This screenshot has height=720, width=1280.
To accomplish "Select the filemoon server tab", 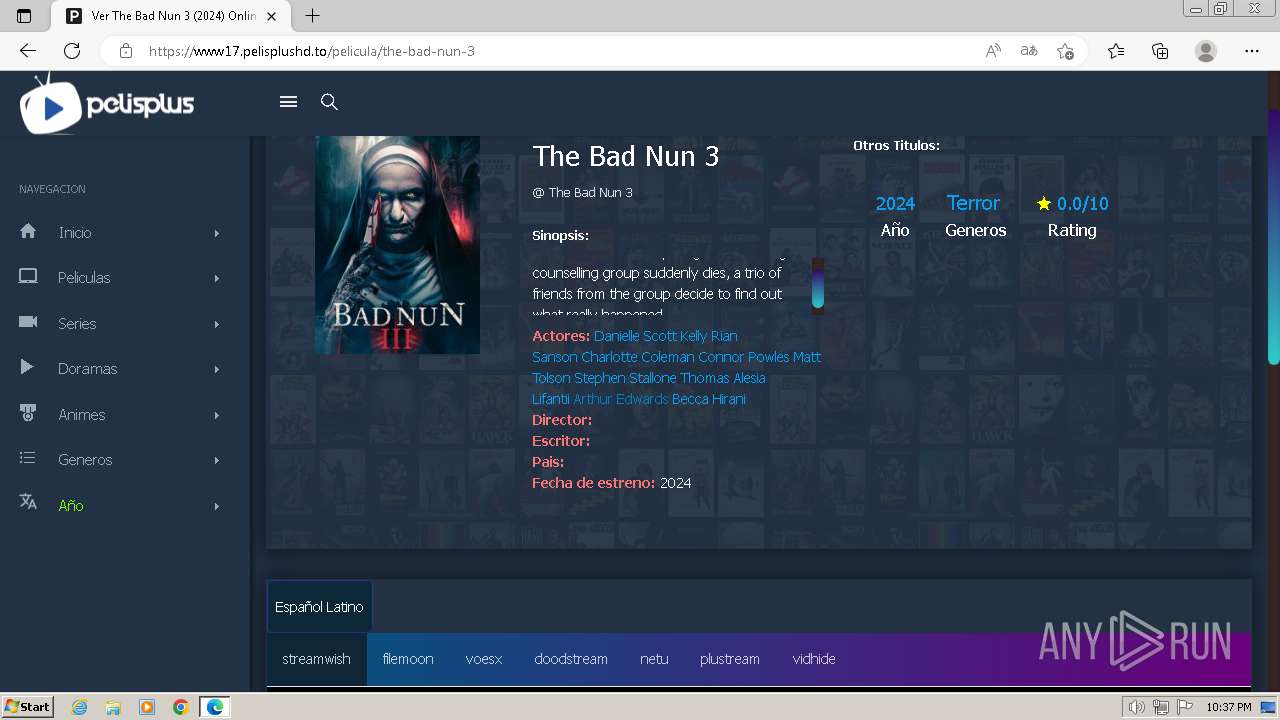I will click(x=408, y=659).
